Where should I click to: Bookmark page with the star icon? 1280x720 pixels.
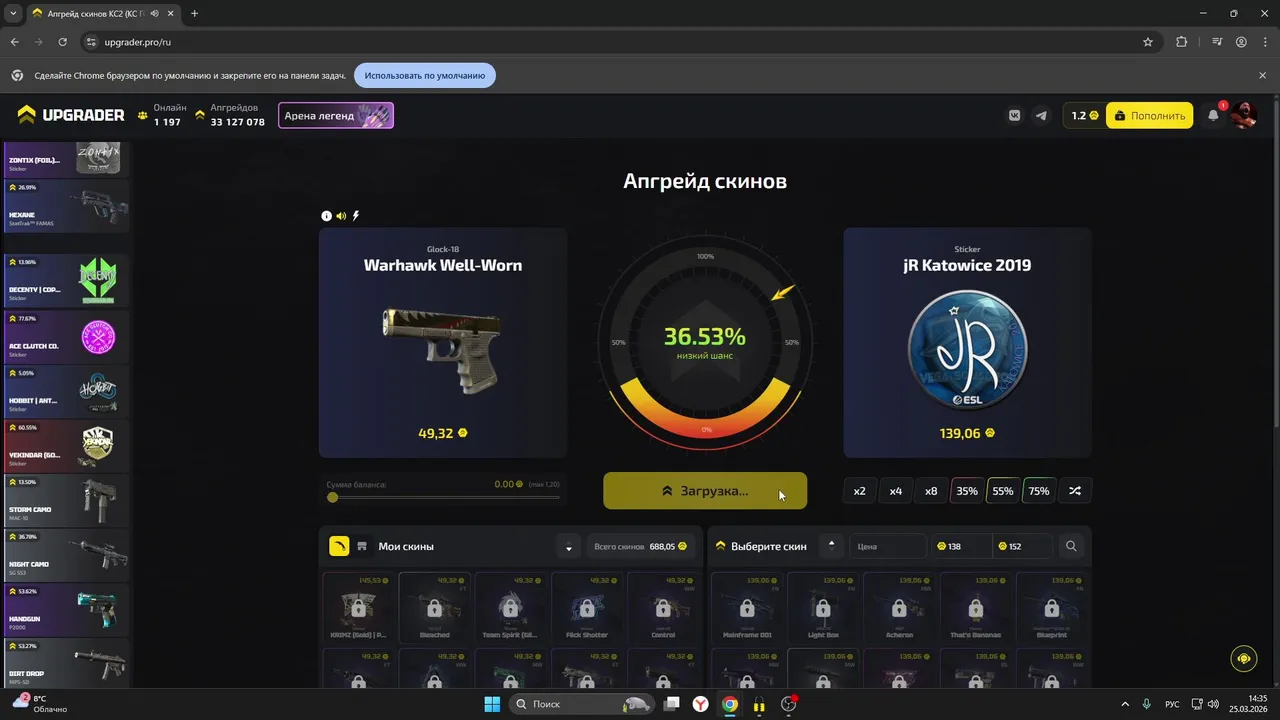pyautogui.click(x=1148, y=42)
